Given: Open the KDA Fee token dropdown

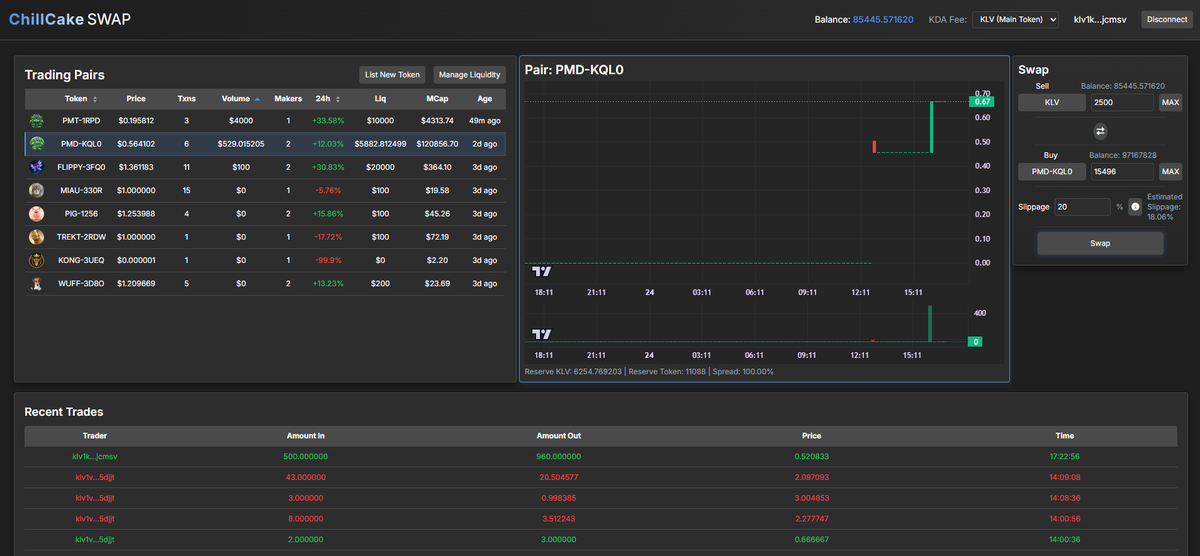Looking at the screenshot, I should click(1015, 19).
